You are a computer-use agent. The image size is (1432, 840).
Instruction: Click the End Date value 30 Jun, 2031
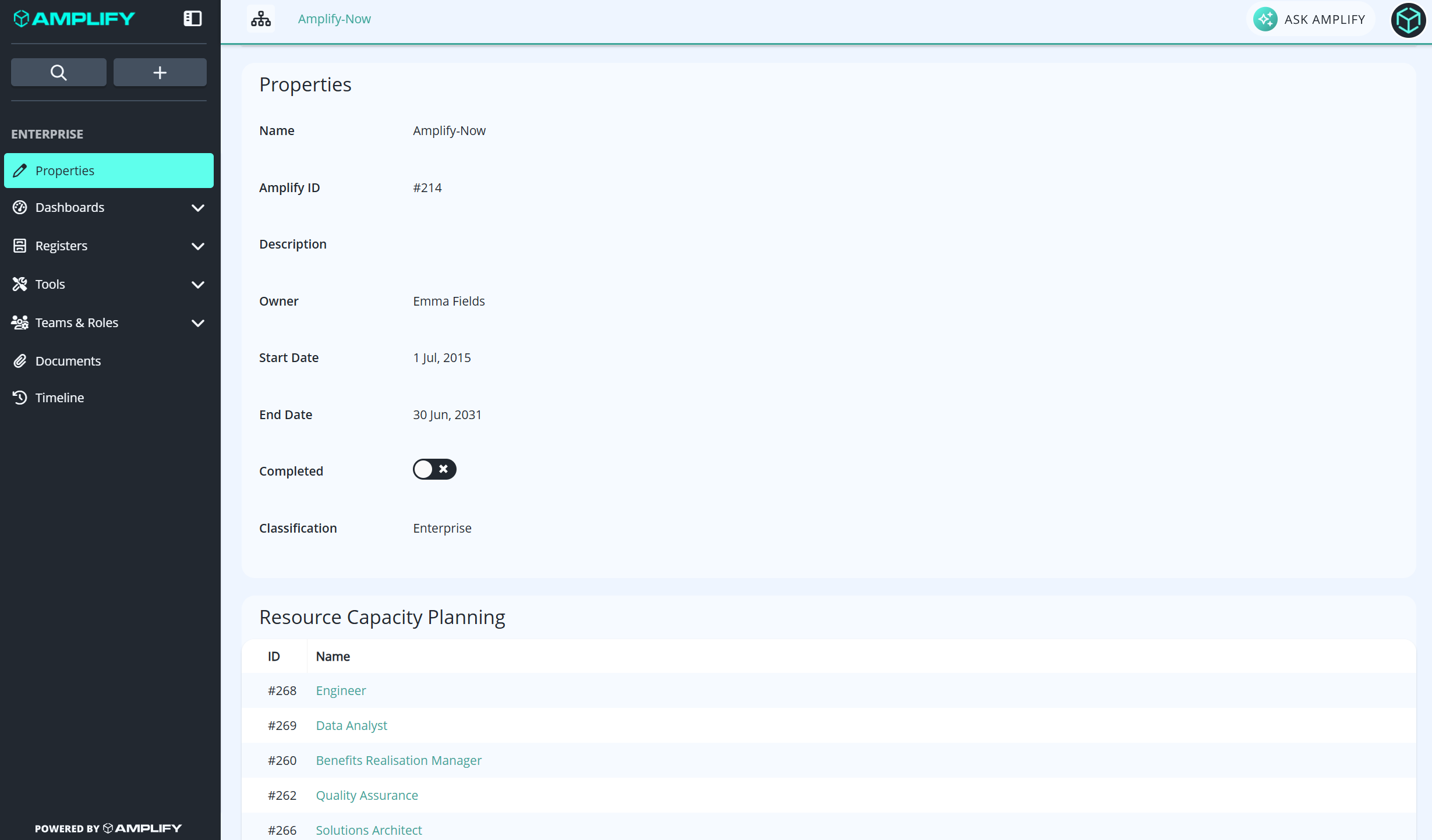447,414
